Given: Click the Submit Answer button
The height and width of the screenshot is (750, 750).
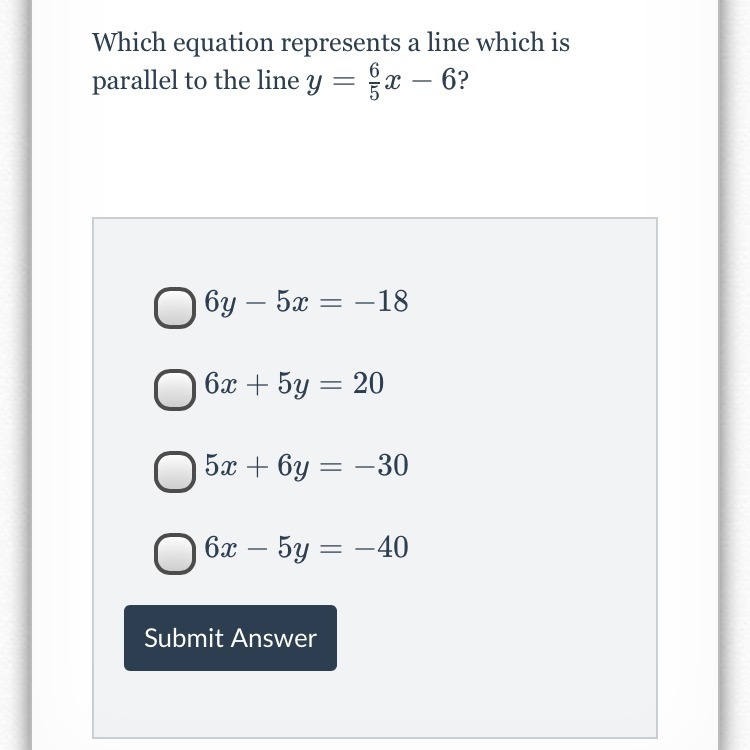Looking at the screenshot, I should pos(230,638).
